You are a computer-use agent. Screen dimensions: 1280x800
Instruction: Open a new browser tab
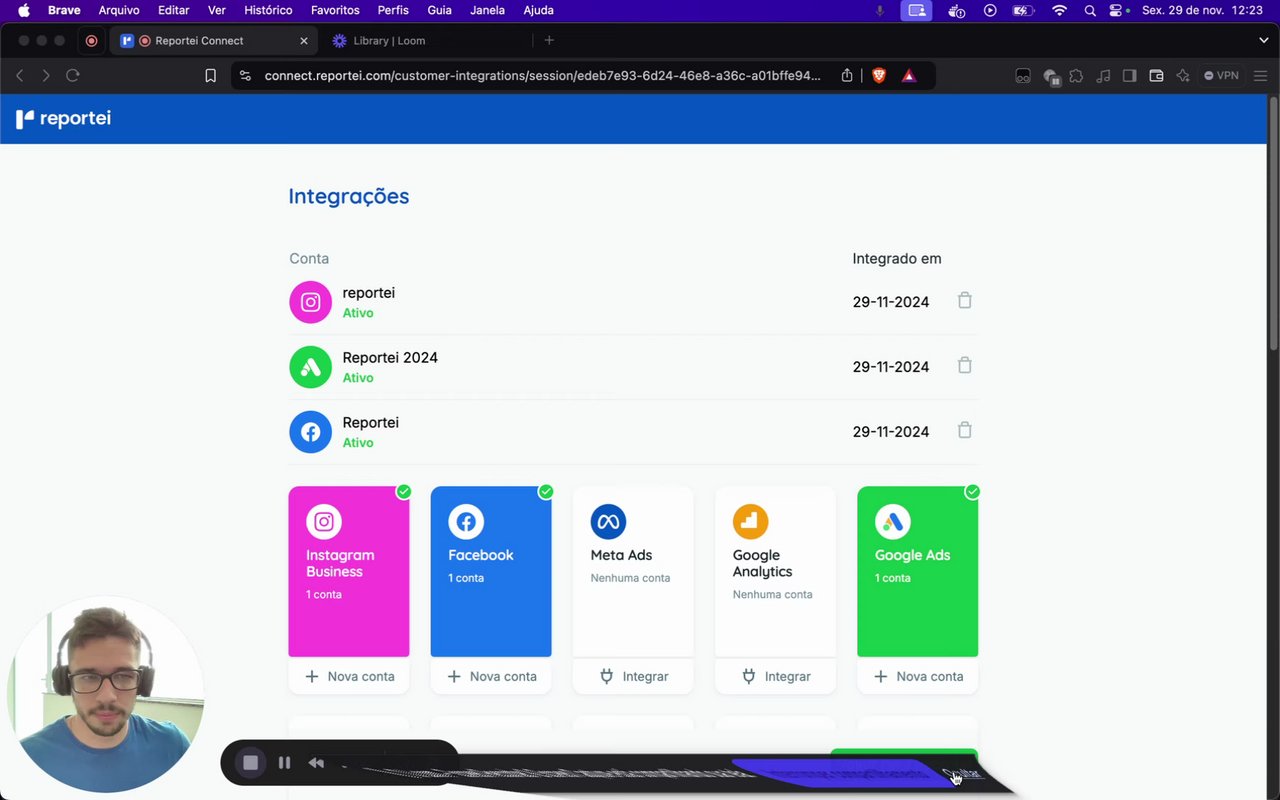[549, 41]
